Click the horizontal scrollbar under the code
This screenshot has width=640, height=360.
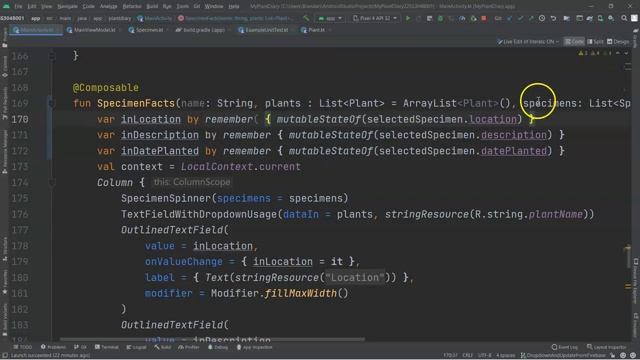click(x=212, y=339)
